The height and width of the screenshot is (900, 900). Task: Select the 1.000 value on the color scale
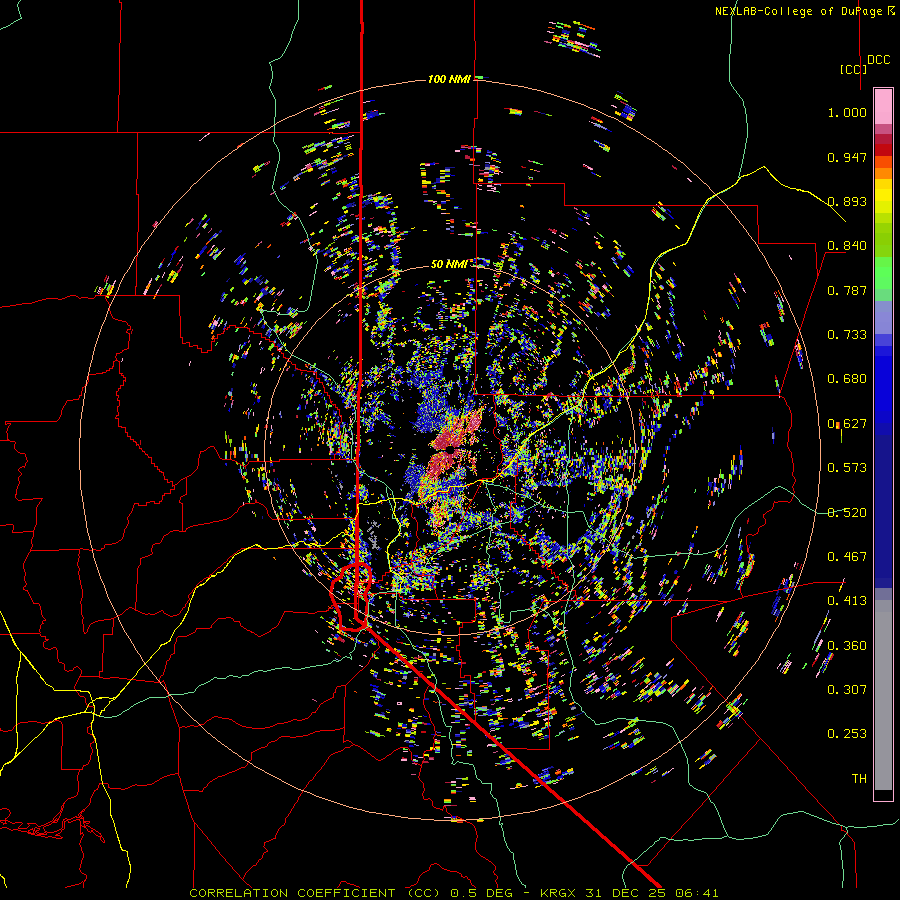point(847,112)
